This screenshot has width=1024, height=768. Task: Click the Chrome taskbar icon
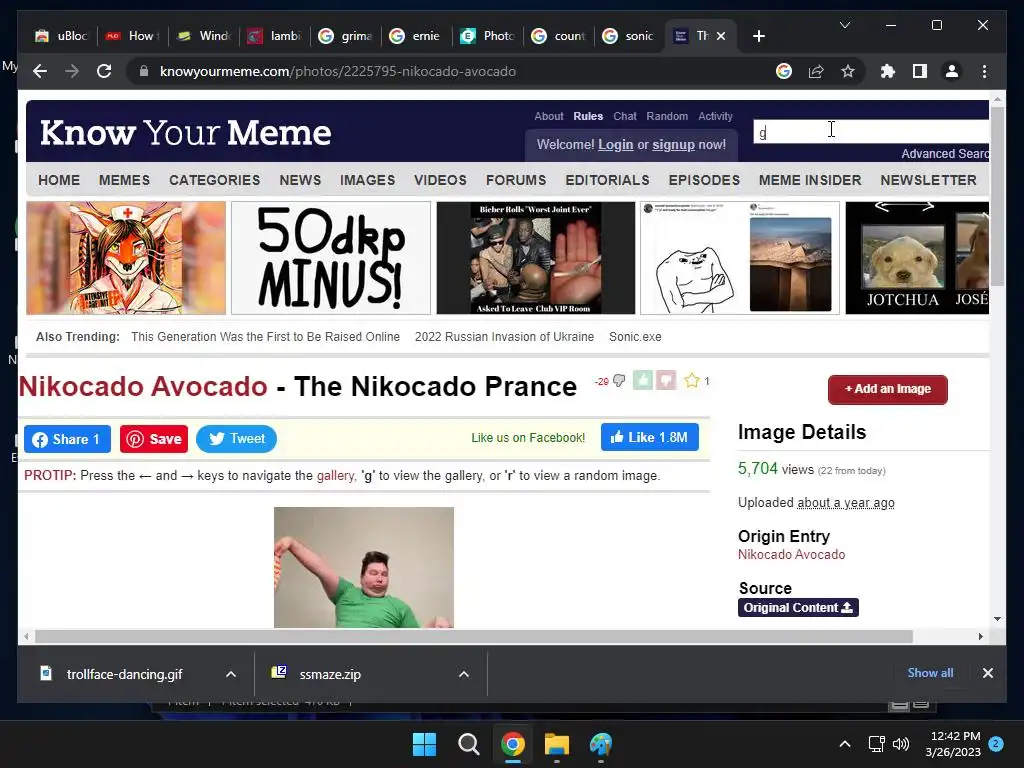tap(513, 744)
